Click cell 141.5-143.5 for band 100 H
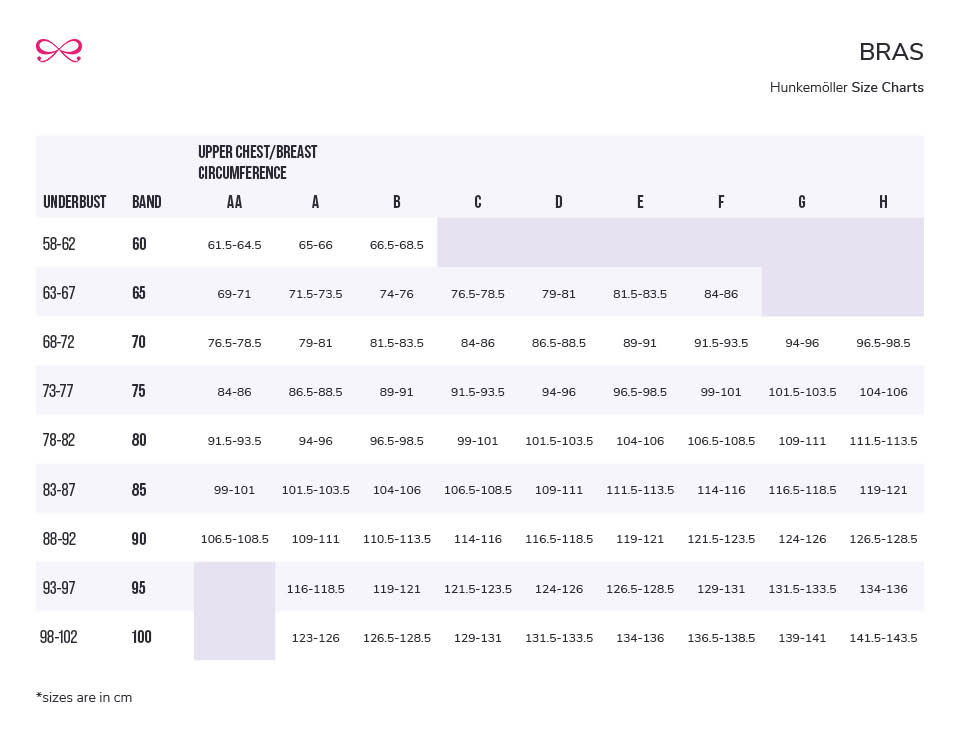 click(x=883, y=638)
